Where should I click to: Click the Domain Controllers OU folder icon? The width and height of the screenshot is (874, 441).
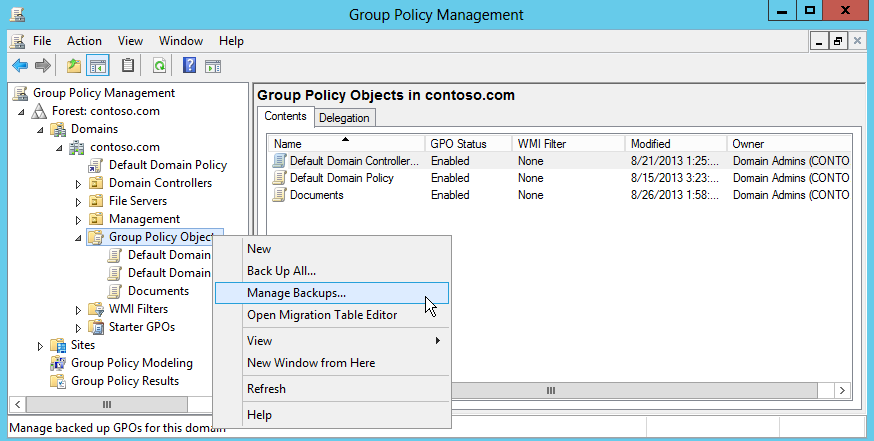coord(96,183)
